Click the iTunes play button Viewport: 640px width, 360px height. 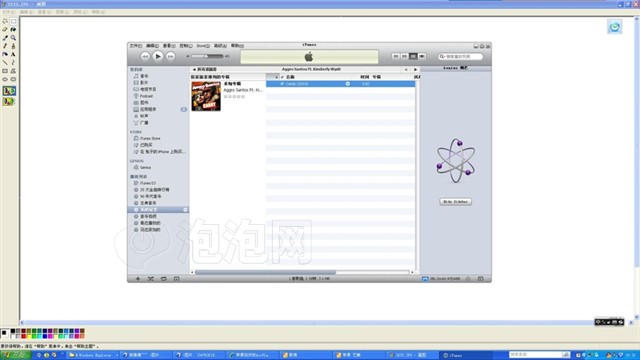pos(158,56)
